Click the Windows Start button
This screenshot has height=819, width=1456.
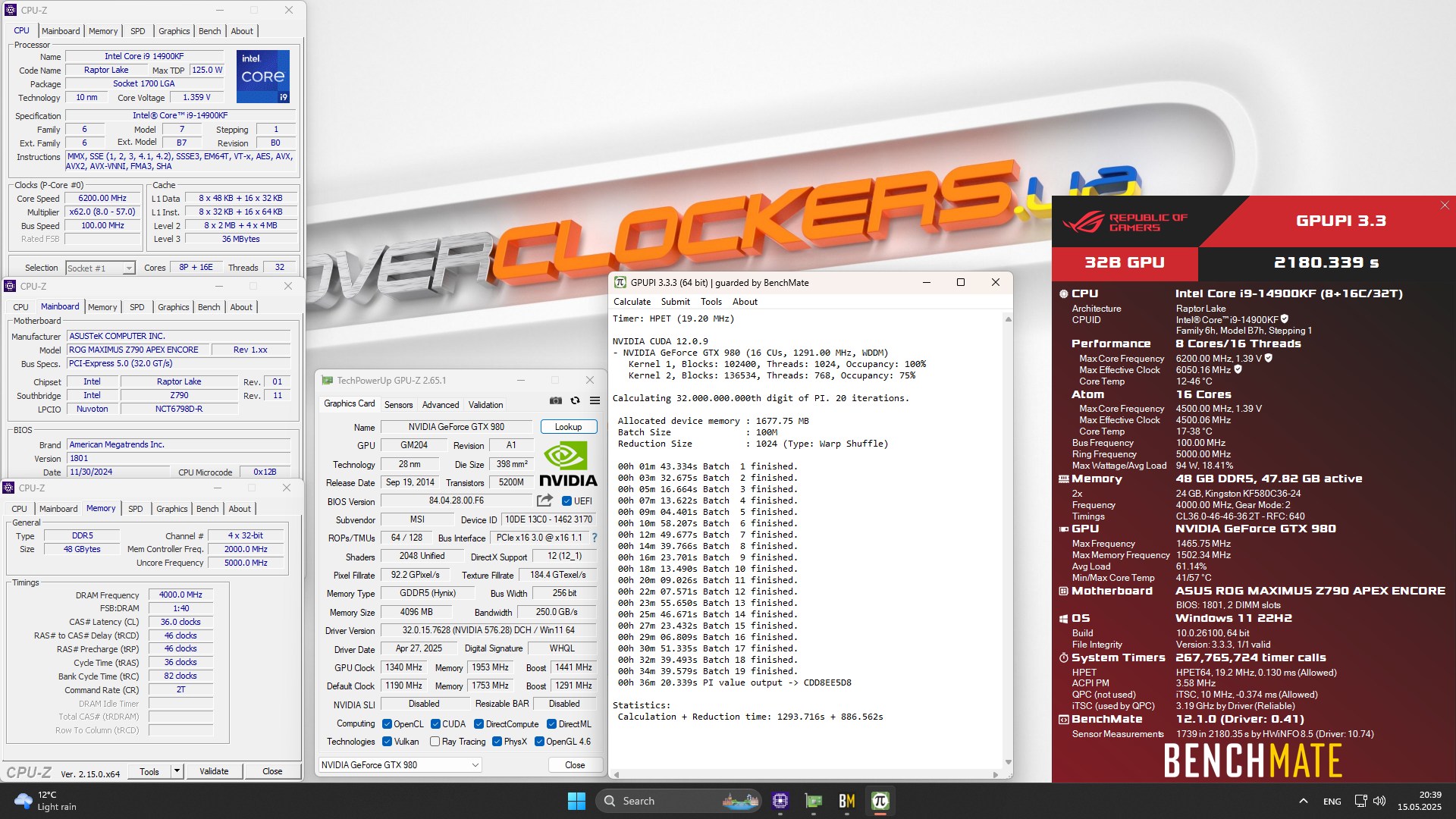pos(576,801)
